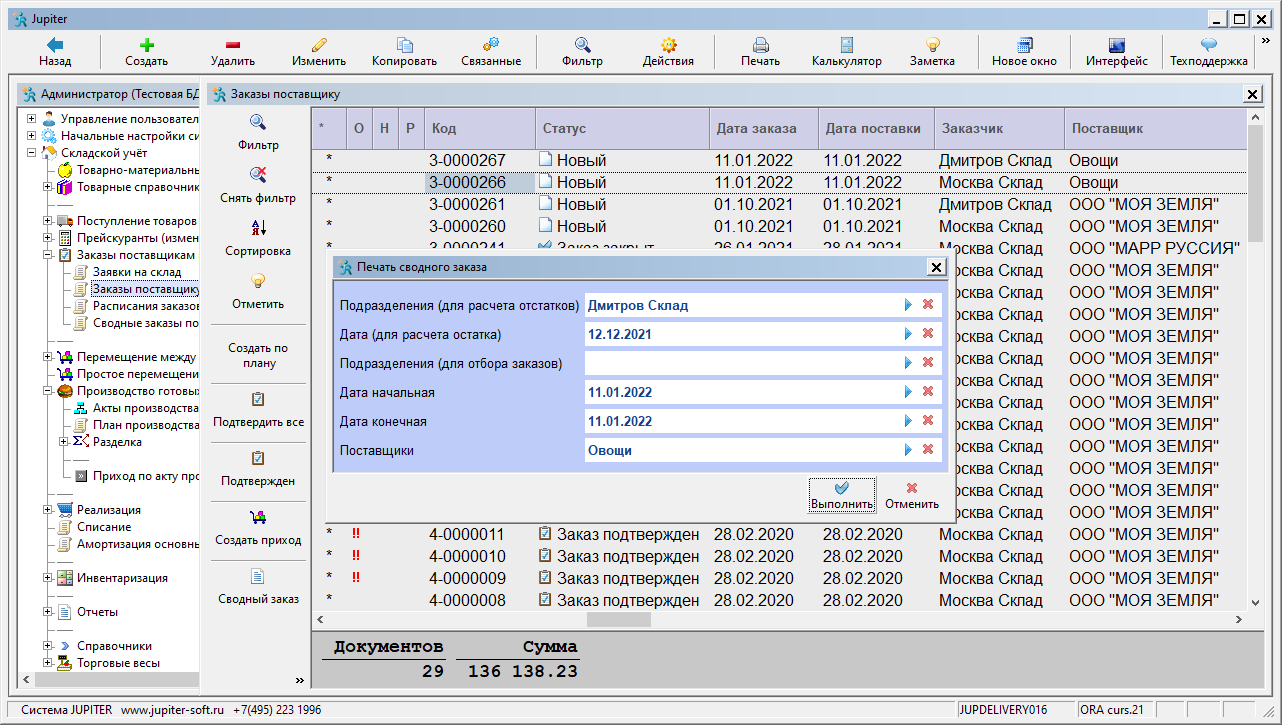Viewport: 1282px width, 725px height.
Task: Click the Сортировка icon in side panel
Action: point(258,227)
